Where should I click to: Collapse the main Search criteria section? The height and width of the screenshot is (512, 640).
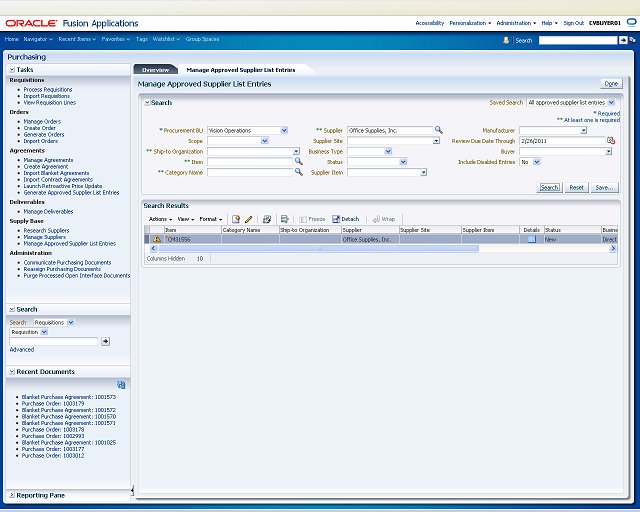point(147,103)
